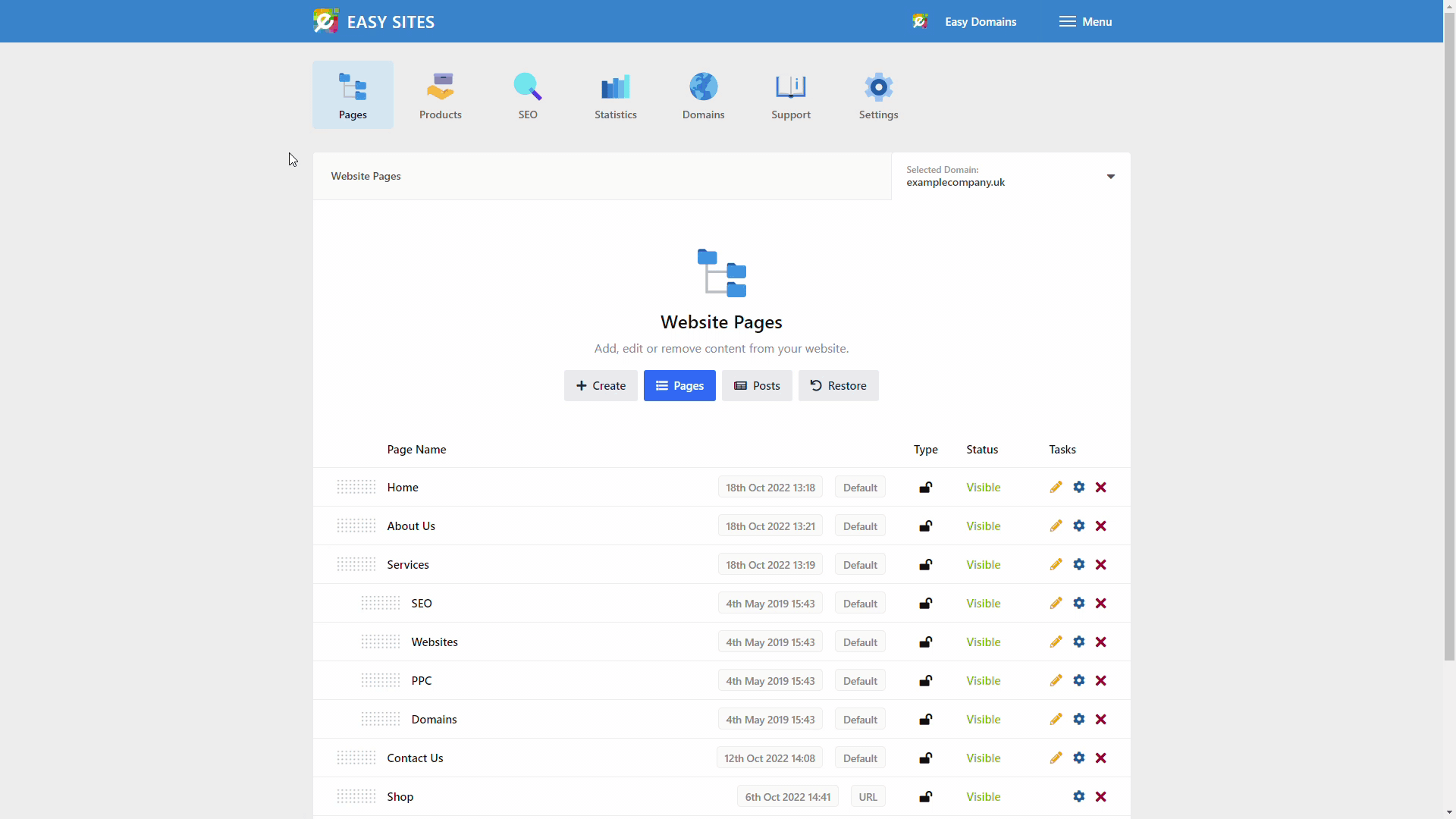Open the hamburger Menu
Screen dimensions: 1456x819
point(1085,21)
